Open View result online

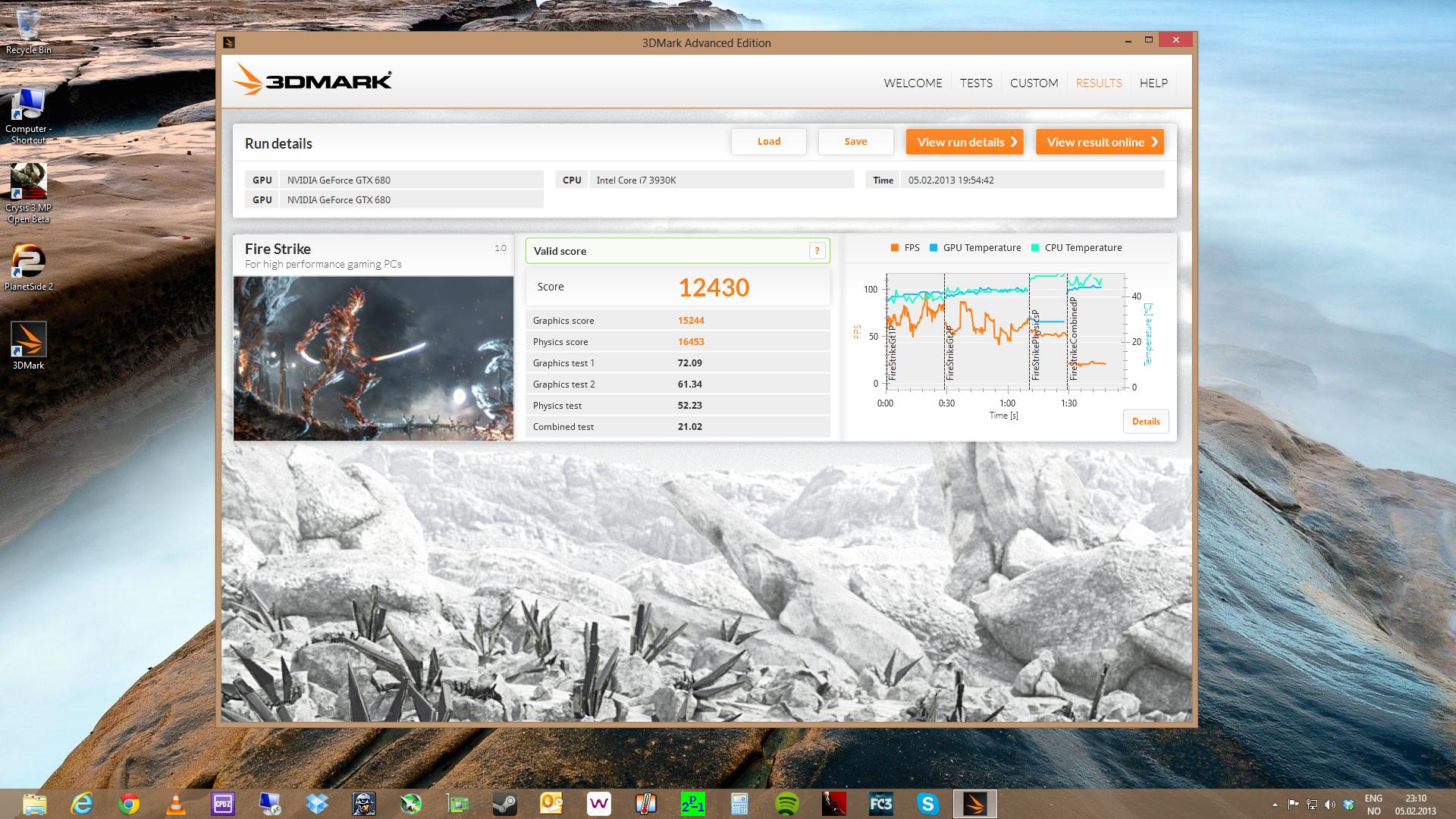[1100, 142]
